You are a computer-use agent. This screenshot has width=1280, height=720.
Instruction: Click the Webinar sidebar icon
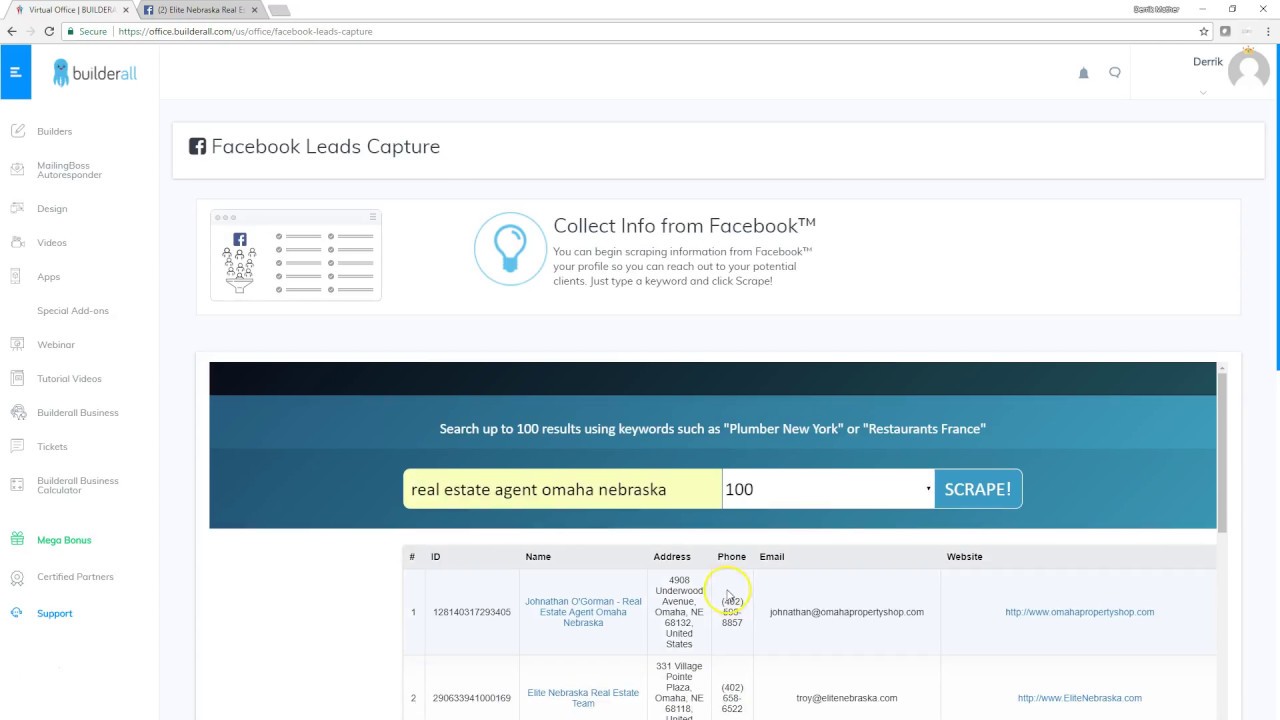[17, 344]
